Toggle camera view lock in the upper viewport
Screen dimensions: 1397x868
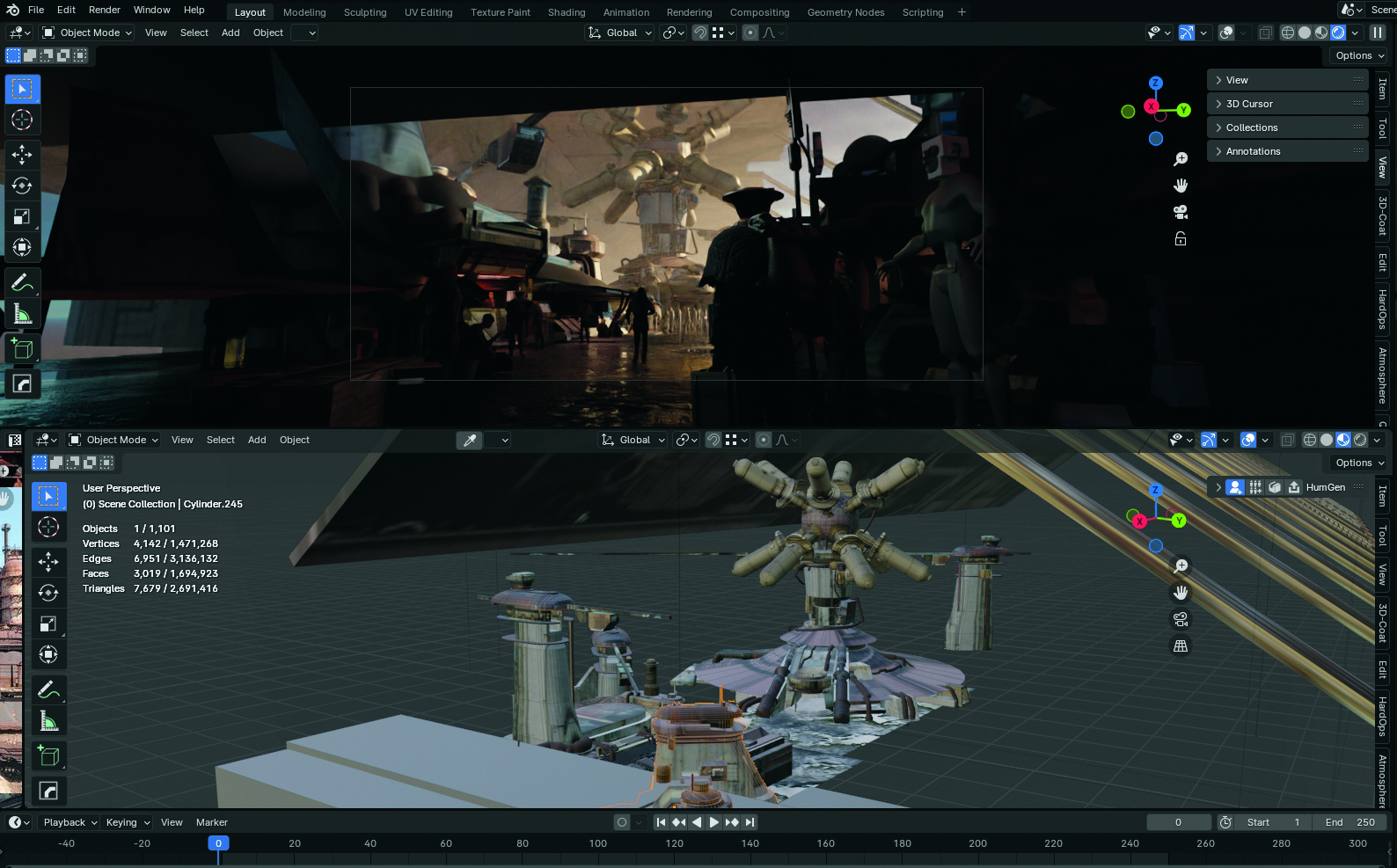1181,238
